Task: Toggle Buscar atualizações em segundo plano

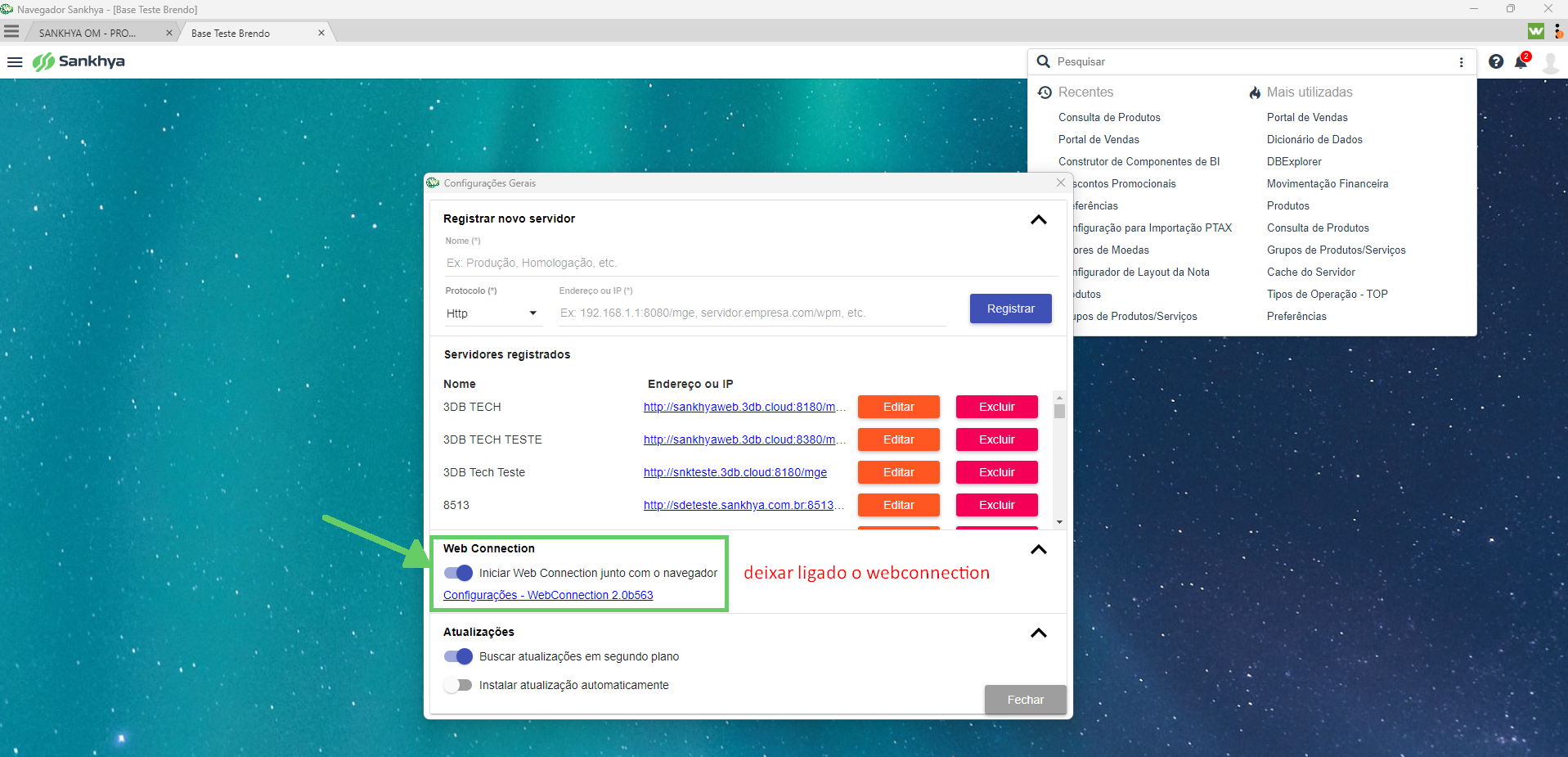Action: 458,656
